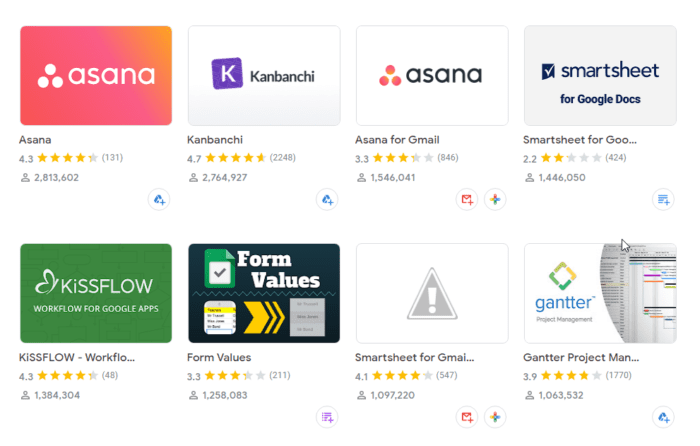Click colorful plus icon under Smartsheet for Gmail
The width and height of the screenshot is (700, 446).
tap(495, 417)
